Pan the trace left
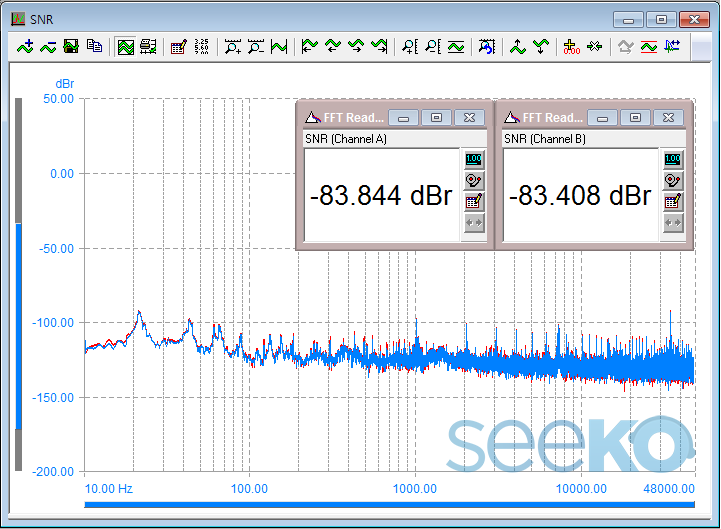 click(x=333, y=46)
